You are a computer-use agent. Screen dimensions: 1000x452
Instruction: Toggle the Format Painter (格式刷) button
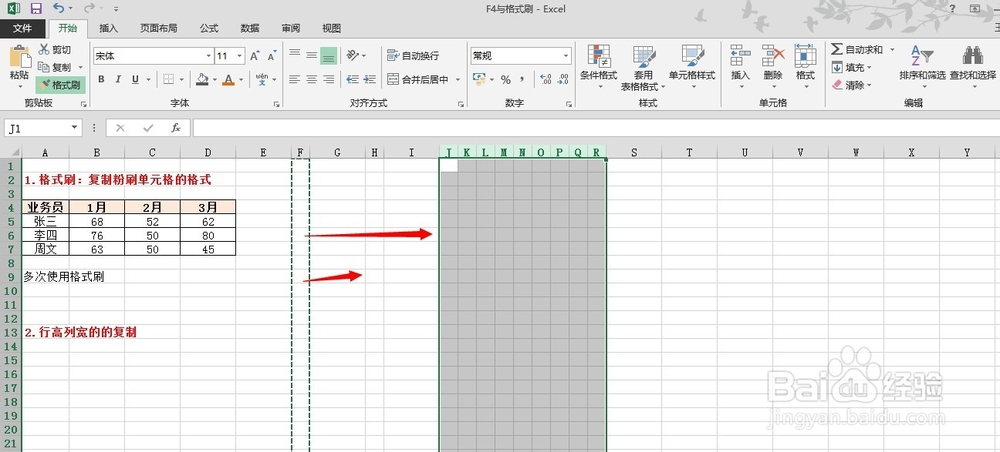(60, 85)
